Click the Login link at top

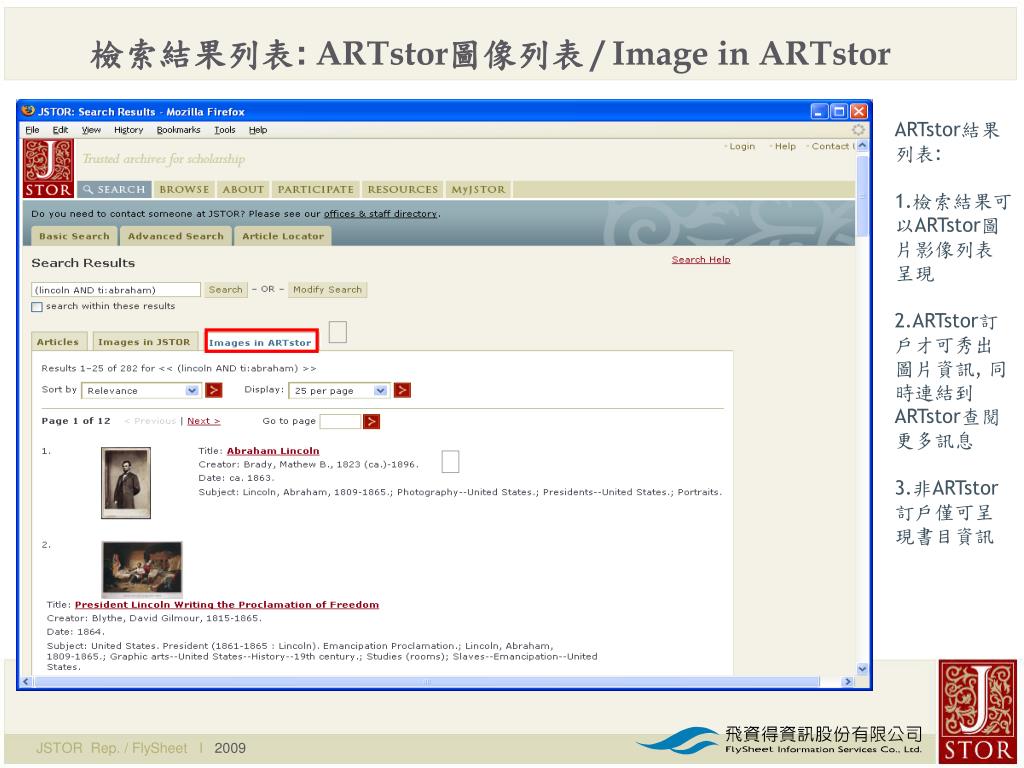tap(742, 146)
